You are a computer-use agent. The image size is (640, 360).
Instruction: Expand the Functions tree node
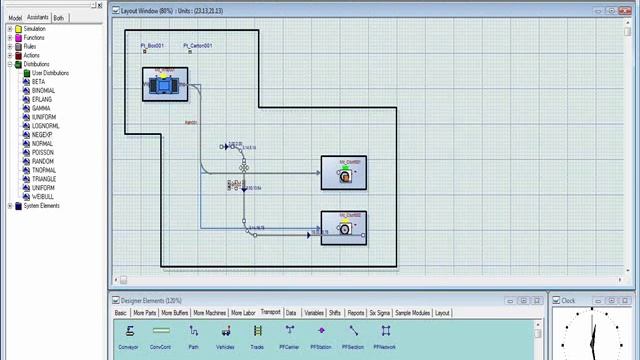10,38
